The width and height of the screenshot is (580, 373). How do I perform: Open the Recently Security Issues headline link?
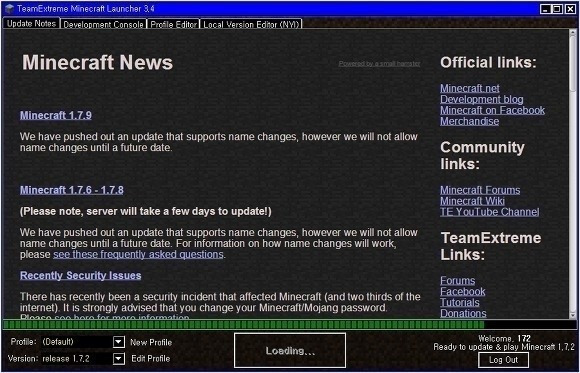(81, 276)
